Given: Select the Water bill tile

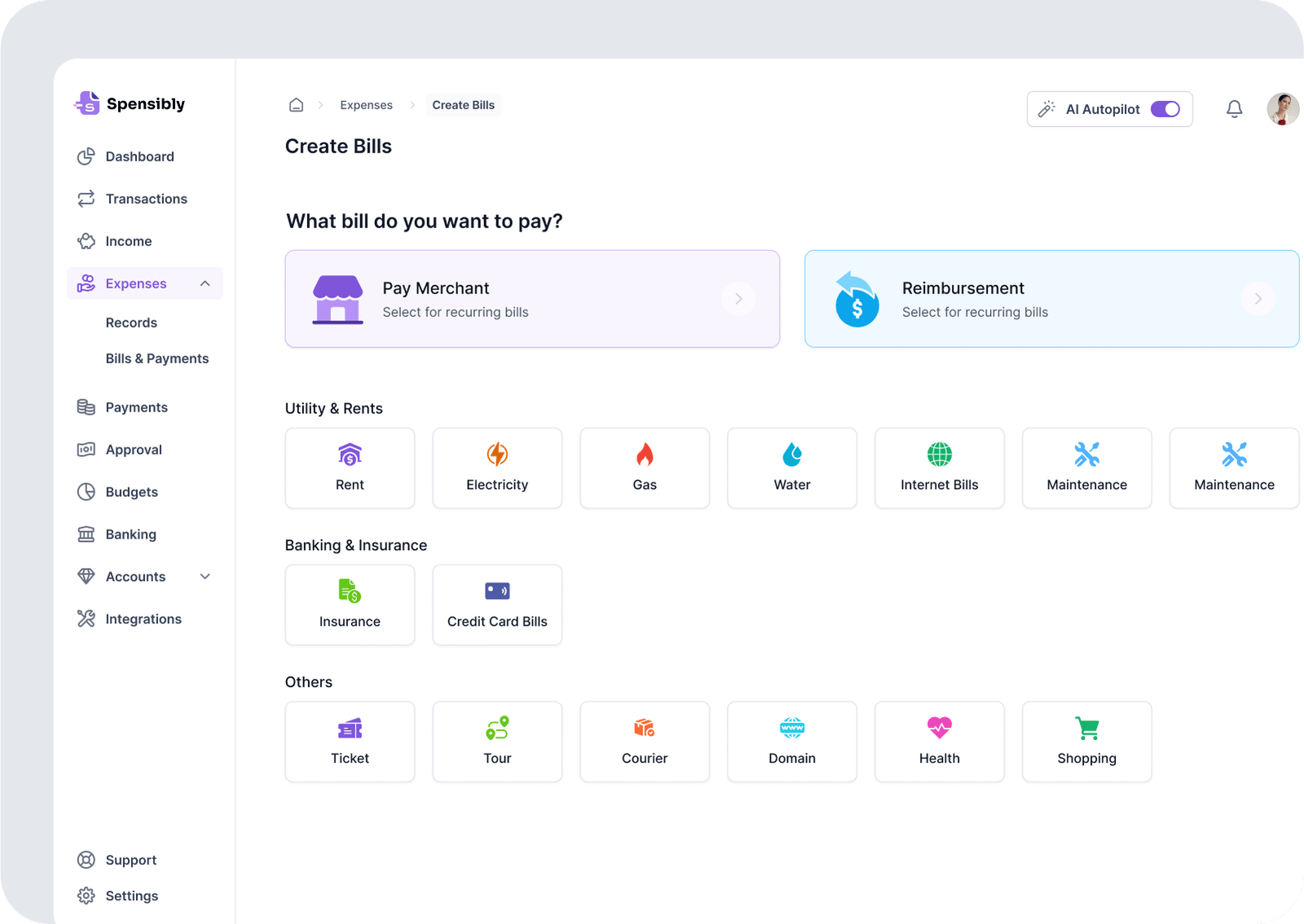Looking at the screenshot, I should point(791,469).
